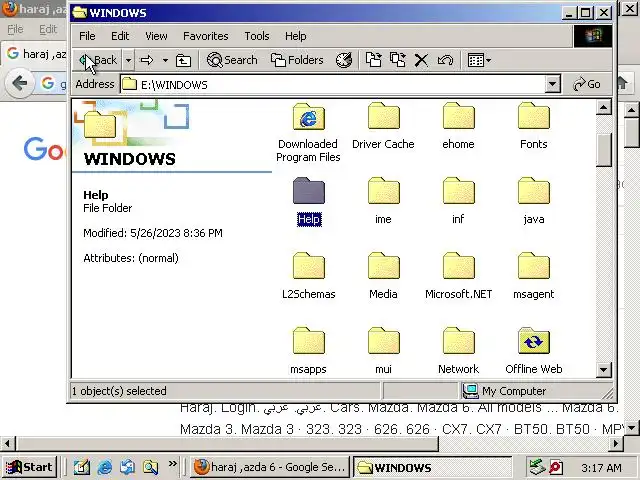This screenshot has width=640, height=480.
Task: Select the L2Schemas folder
Action: [x=309, y=276]
